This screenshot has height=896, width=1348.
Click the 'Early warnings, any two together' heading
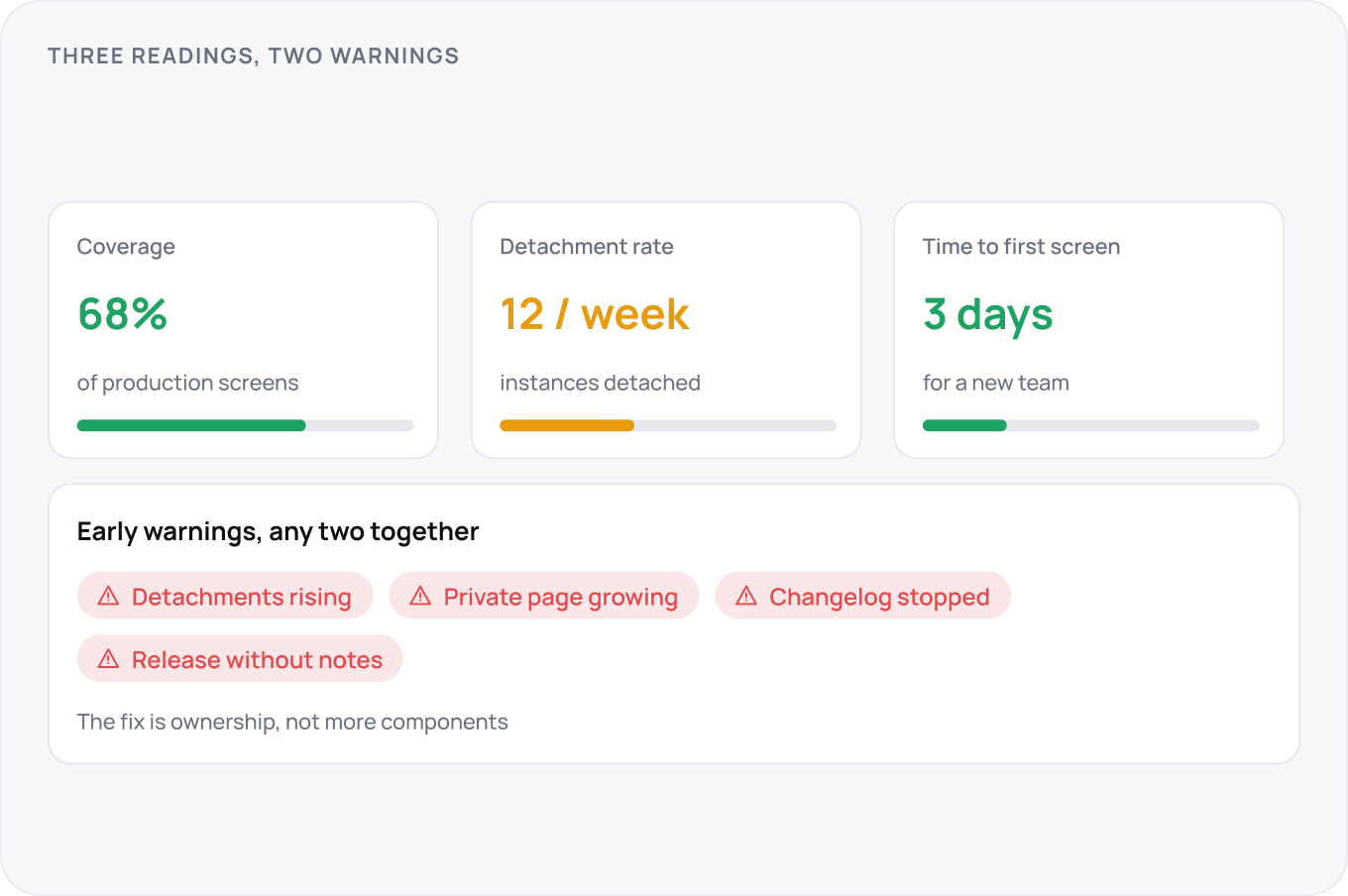(278, 532)
